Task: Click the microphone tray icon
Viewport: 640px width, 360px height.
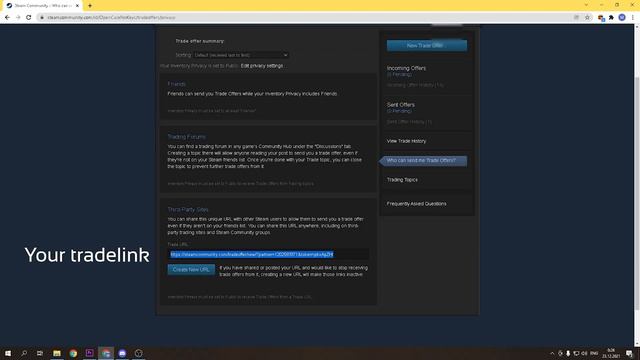Action: (568, 353)
